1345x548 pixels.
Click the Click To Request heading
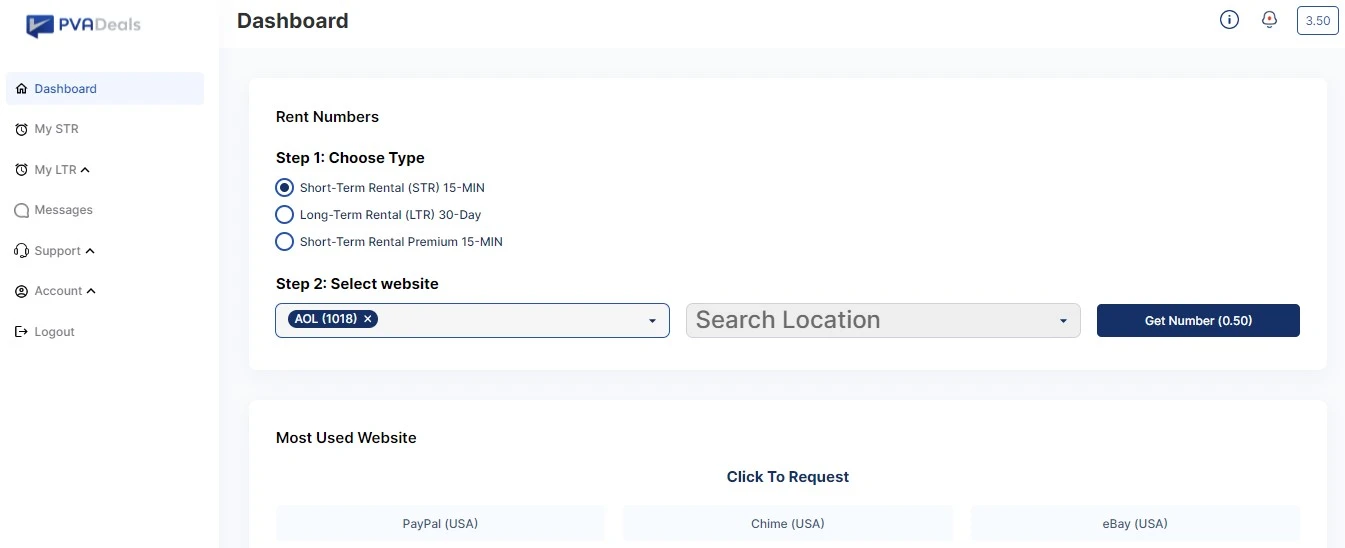(788, 477)
